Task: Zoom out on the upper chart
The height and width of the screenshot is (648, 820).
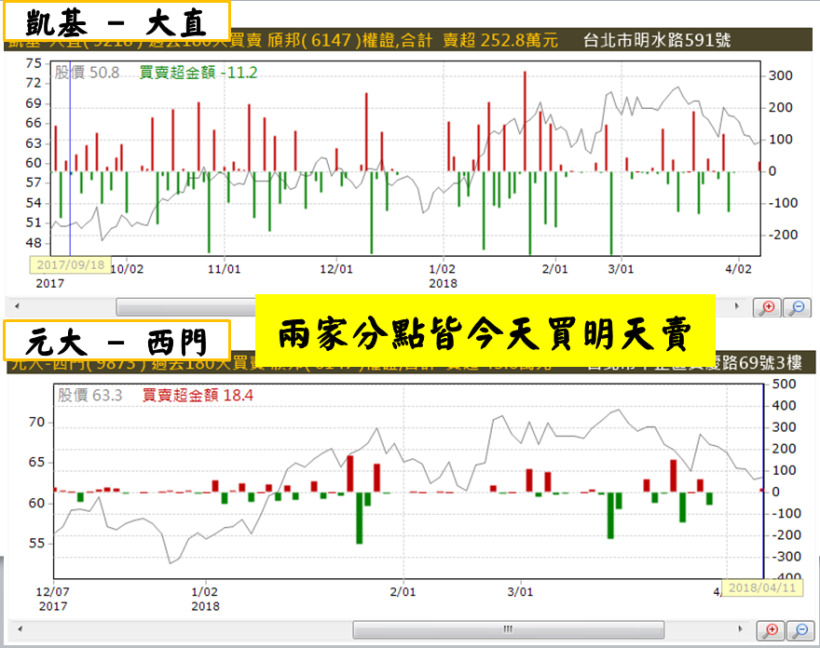Action: pos(798,308)
